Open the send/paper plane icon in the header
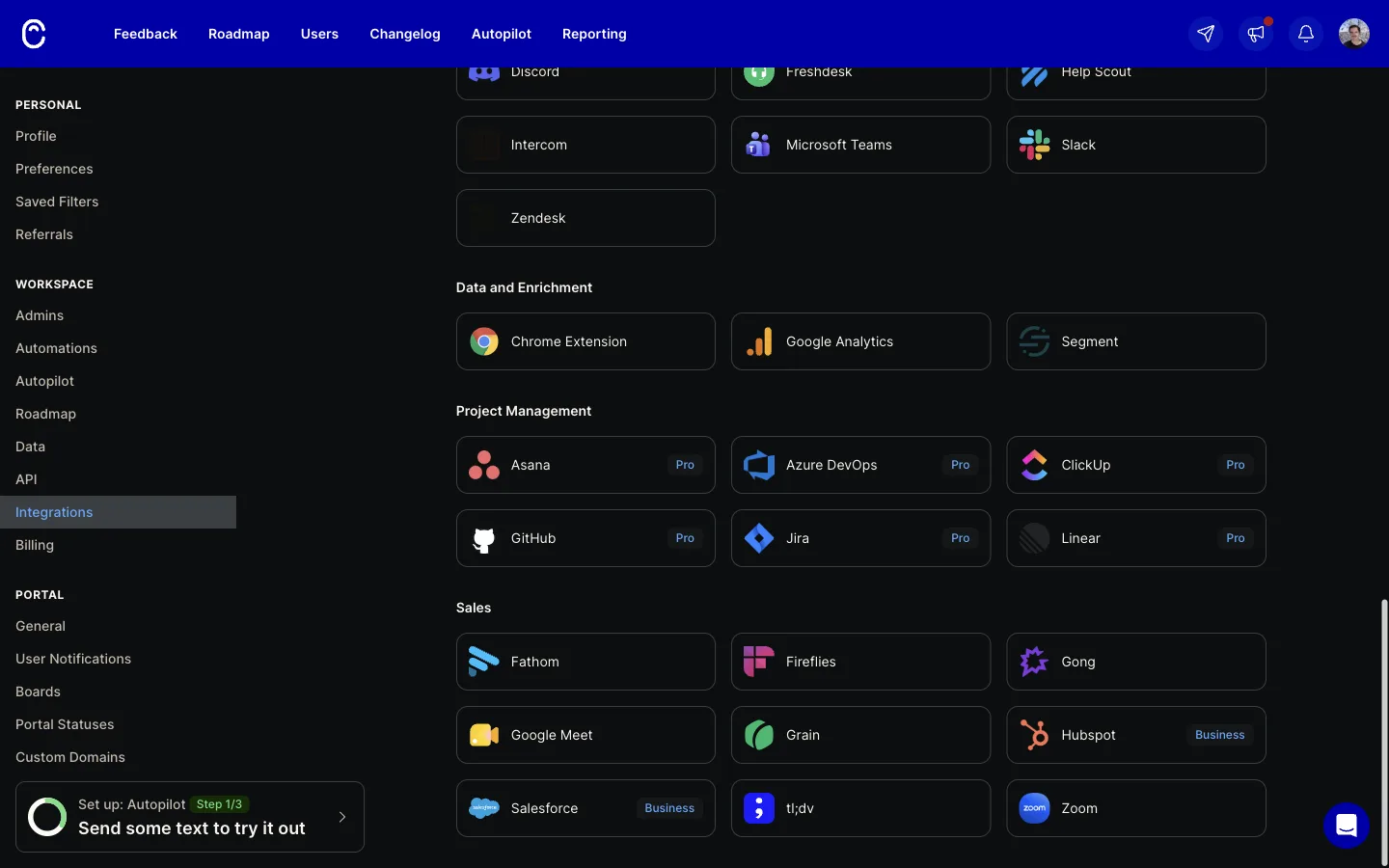Image resolution: width=1389 pixels, height=868 pixels. (1206, 34)
